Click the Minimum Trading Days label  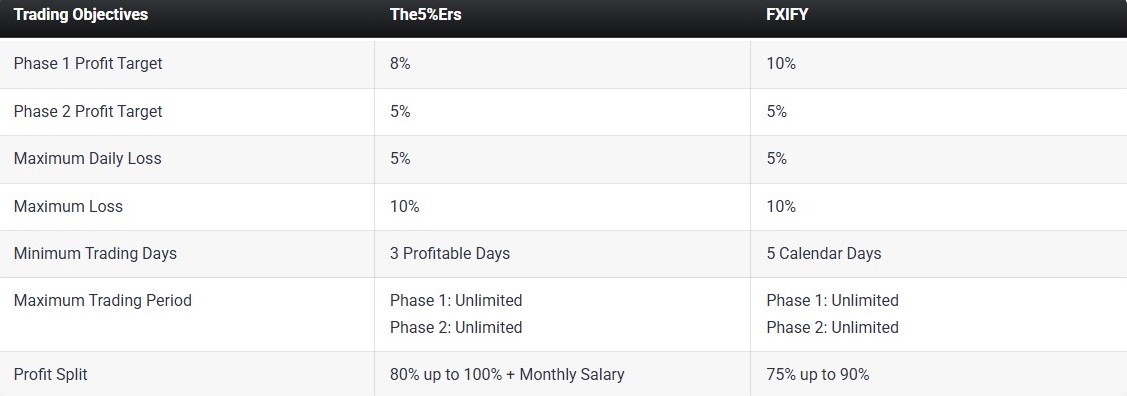95,254
